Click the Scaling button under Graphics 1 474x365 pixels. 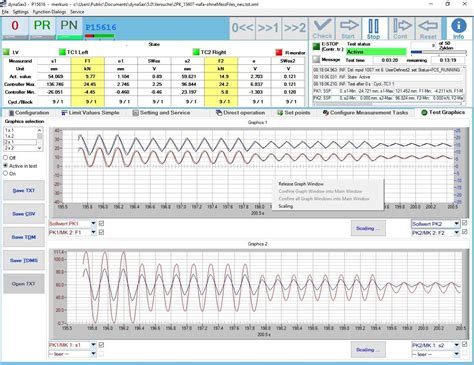[x=368, y=228]
